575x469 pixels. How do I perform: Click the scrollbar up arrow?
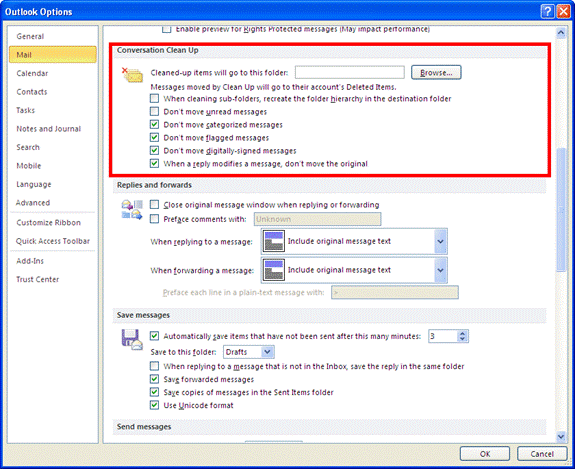point(561,33)
